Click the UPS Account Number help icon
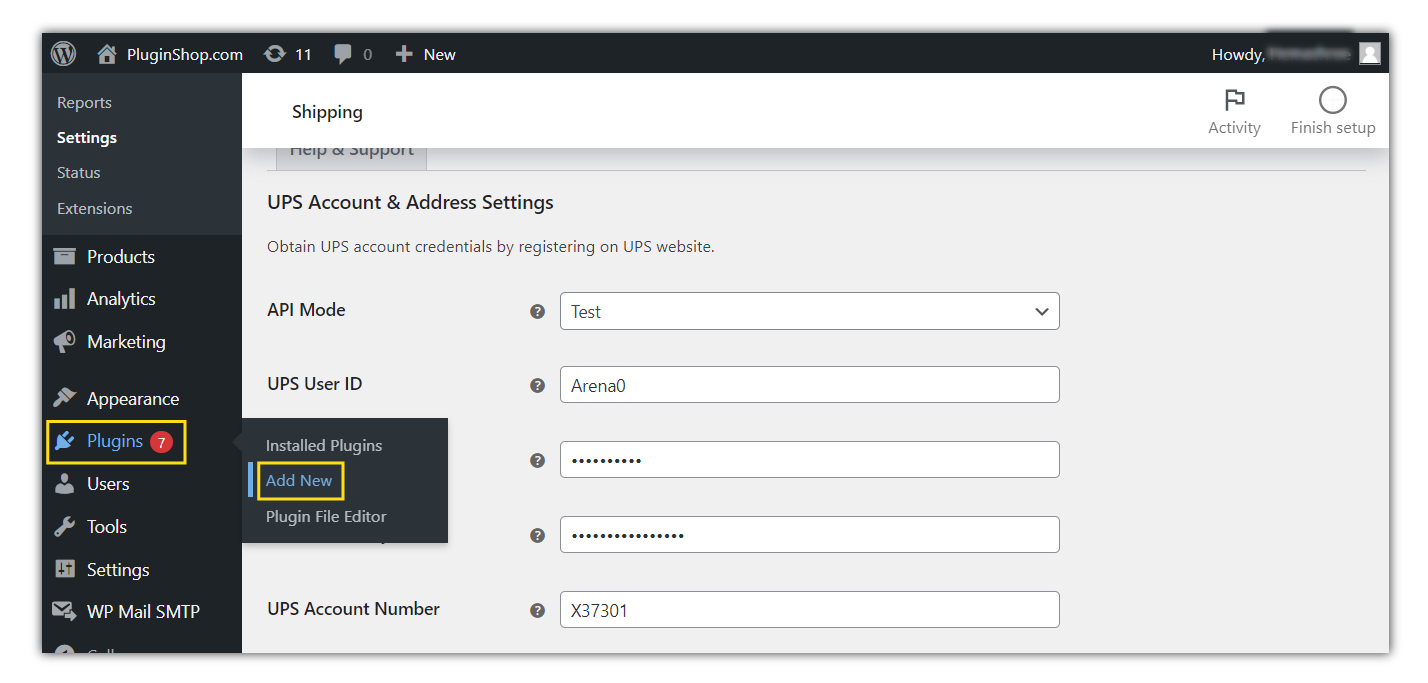 point(537,610)
